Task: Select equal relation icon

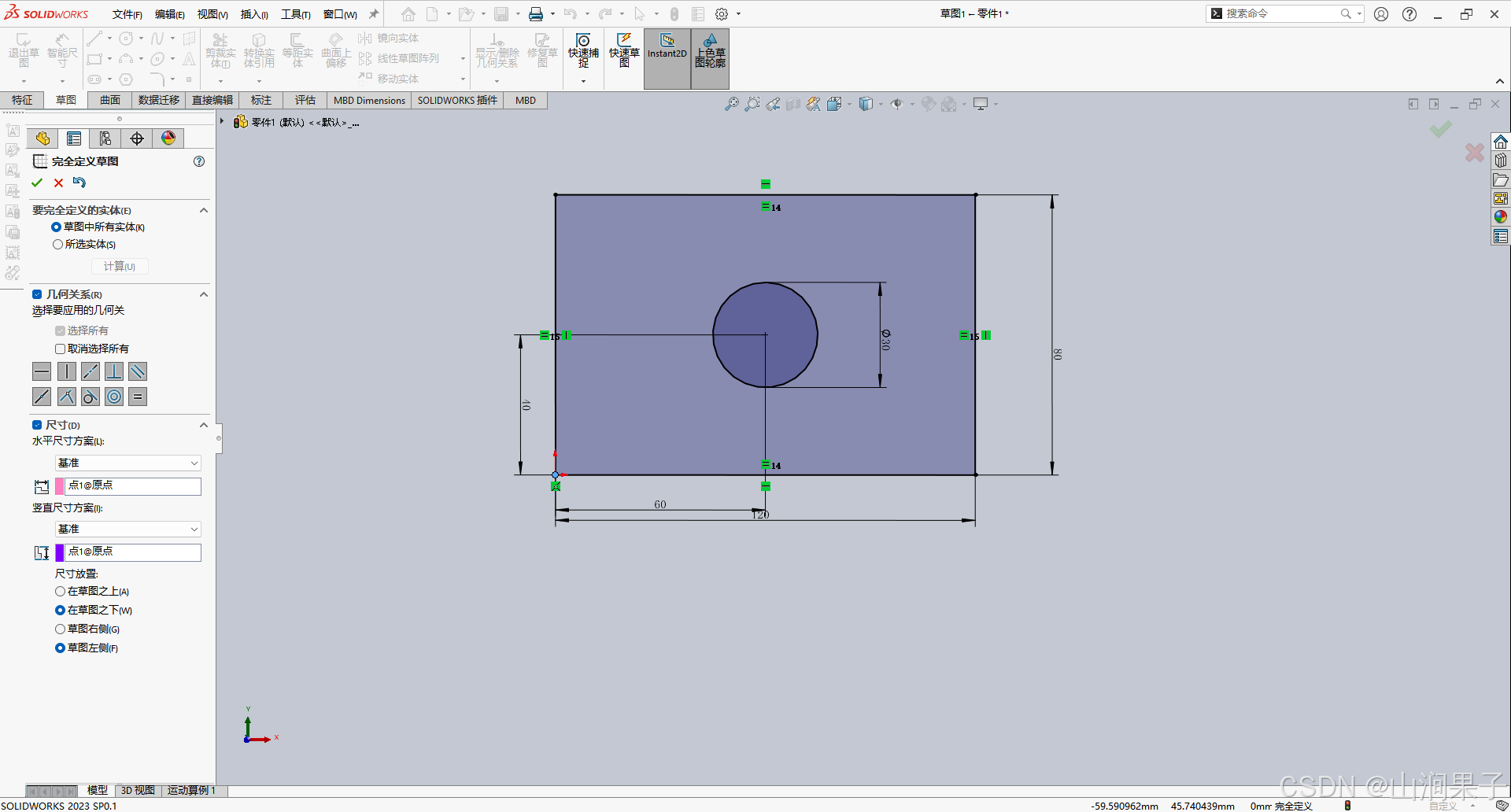Action: (138, 397)
